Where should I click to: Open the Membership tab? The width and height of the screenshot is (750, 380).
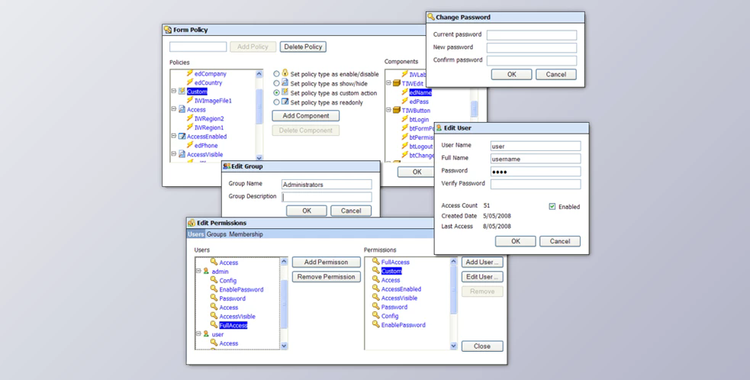point(246,234)
